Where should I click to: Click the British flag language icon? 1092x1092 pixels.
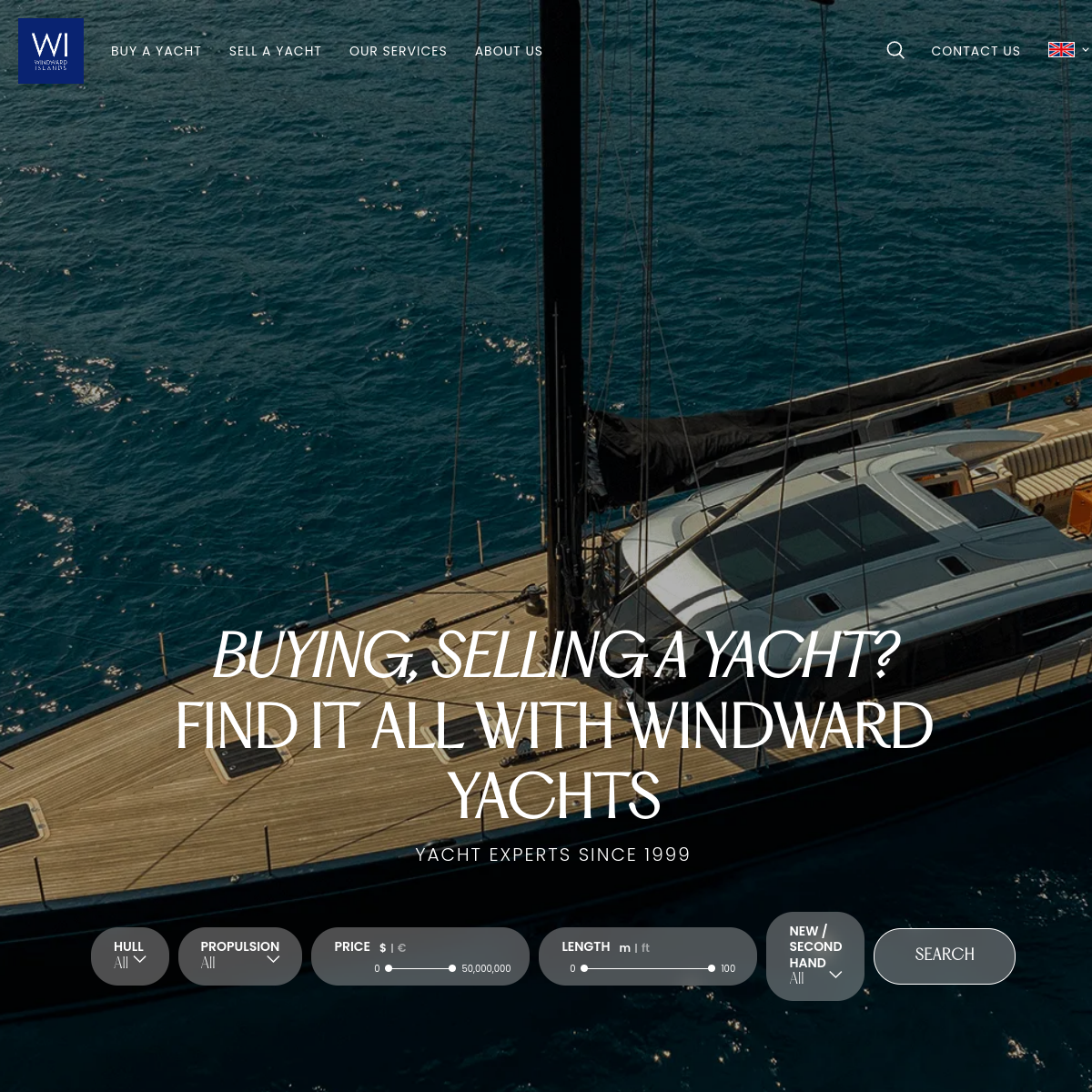click(x=1061, y=49)
